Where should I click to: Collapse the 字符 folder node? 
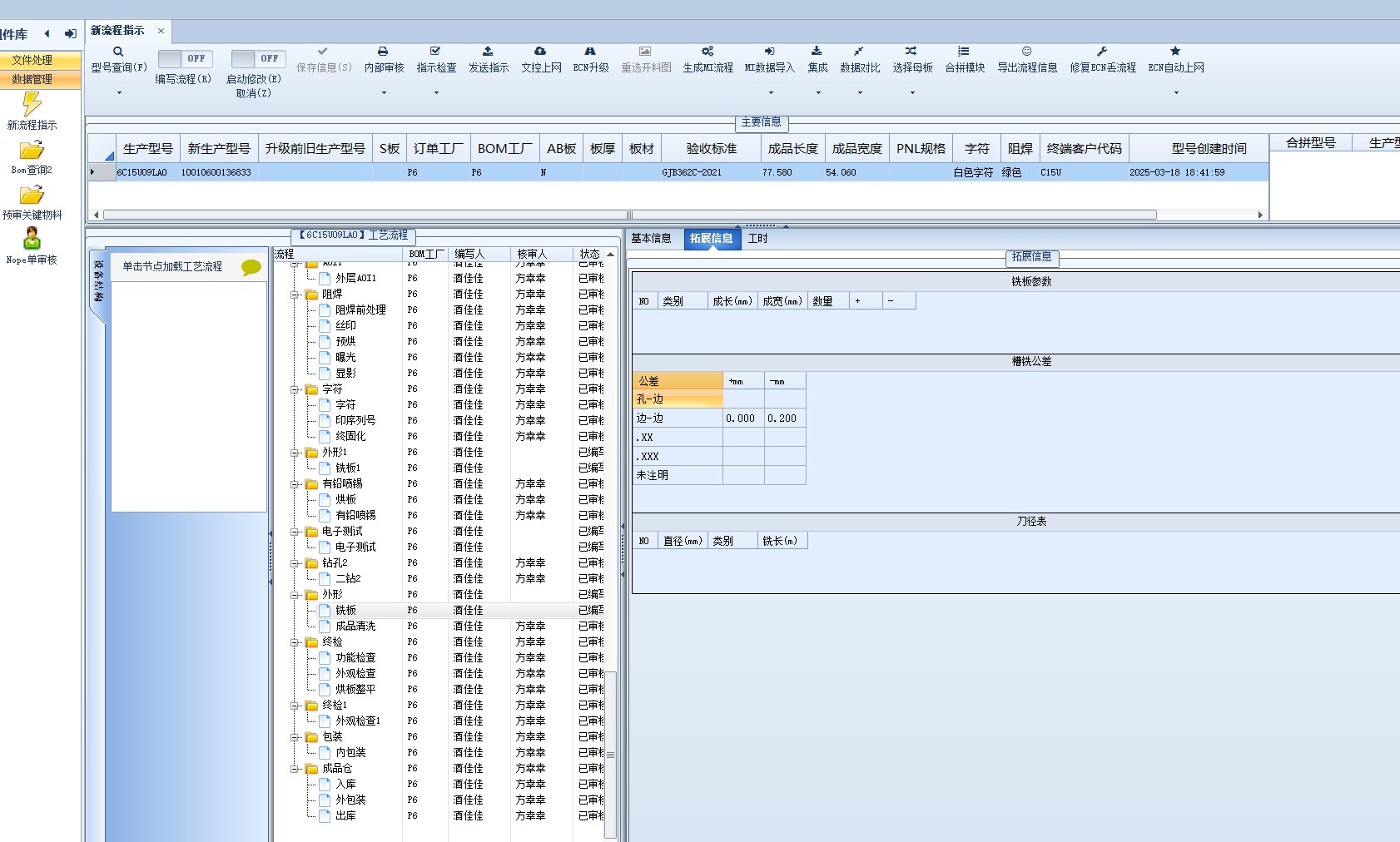[x=295, y=389]
